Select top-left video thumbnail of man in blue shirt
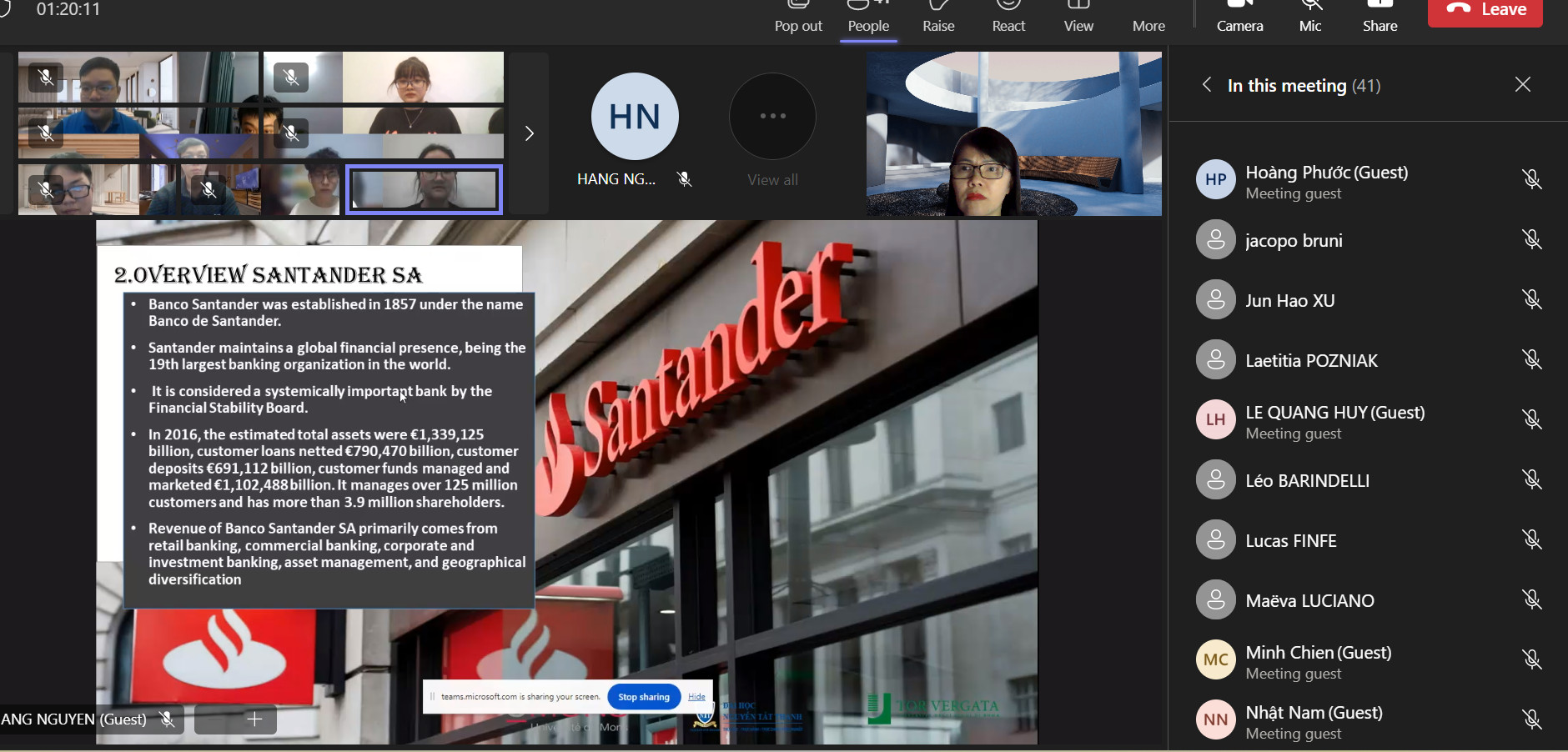 pos(138,78)
